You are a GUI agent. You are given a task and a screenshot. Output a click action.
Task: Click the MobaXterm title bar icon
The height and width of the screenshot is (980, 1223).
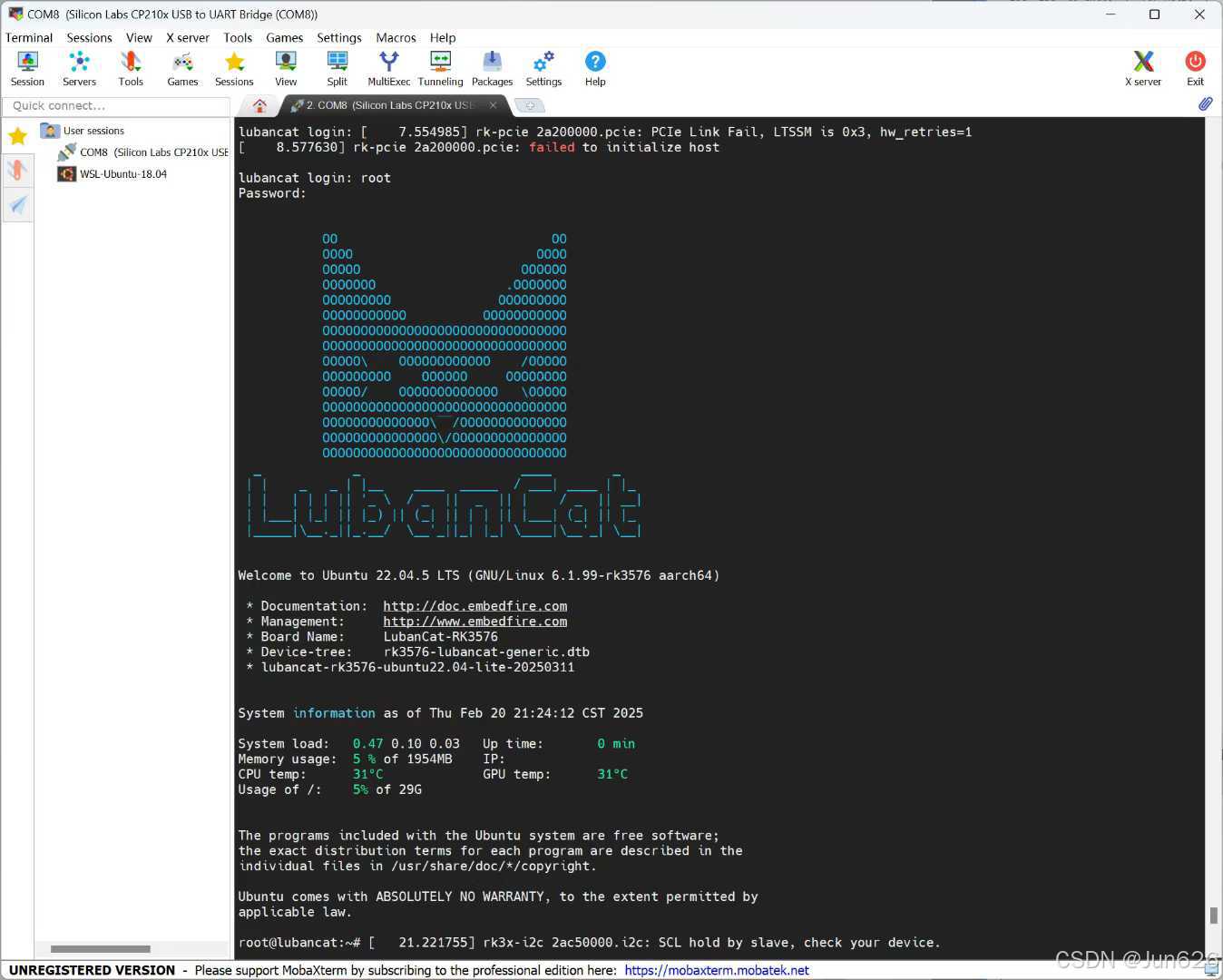click(15, 14)
